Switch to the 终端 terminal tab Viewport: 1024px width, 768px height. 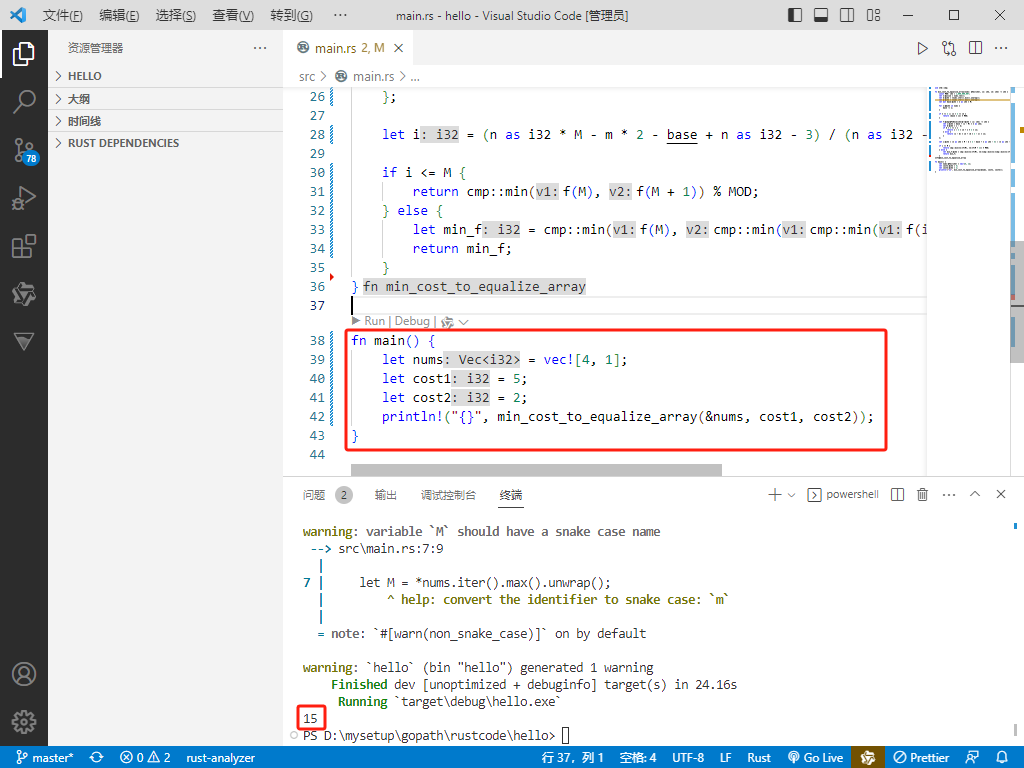click(511, 495)
